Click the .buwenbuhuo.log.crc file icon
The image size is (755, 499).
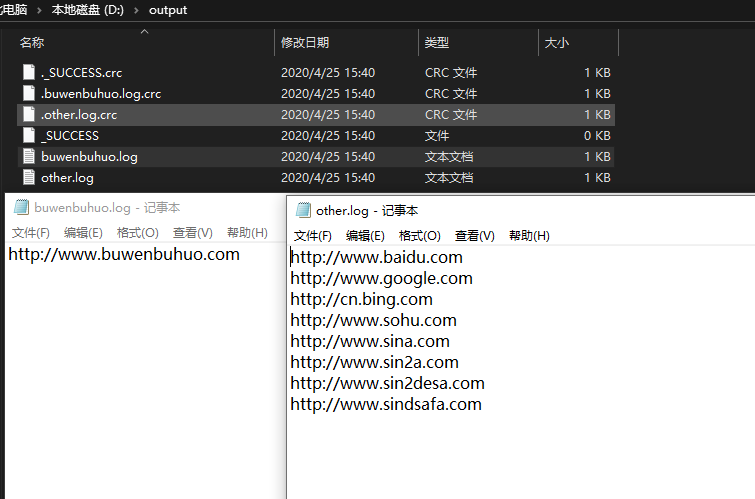tap(29, 93)
